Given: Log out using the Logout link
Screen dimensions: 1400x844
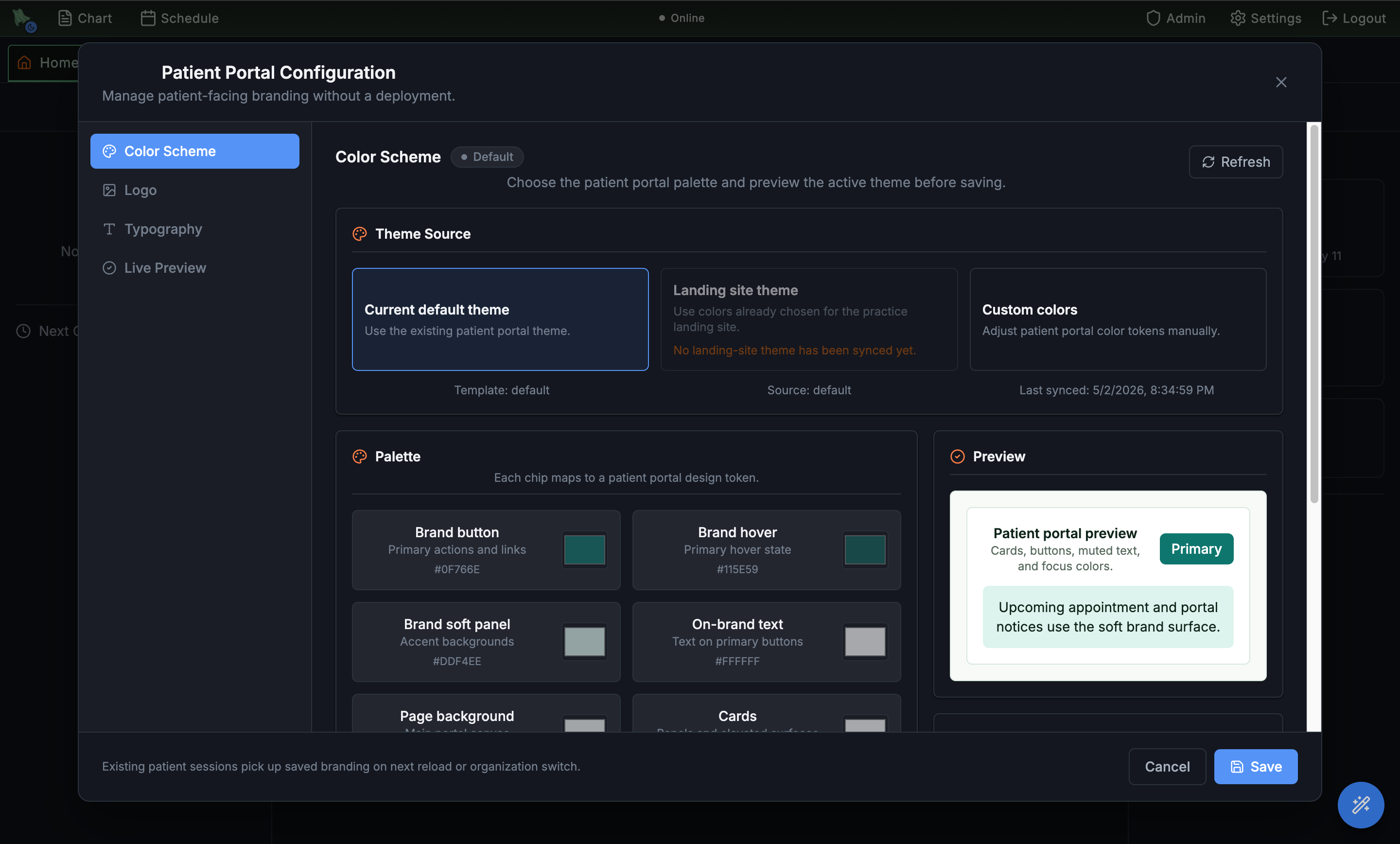Looking at the screenshot, I should [1354, 18].
